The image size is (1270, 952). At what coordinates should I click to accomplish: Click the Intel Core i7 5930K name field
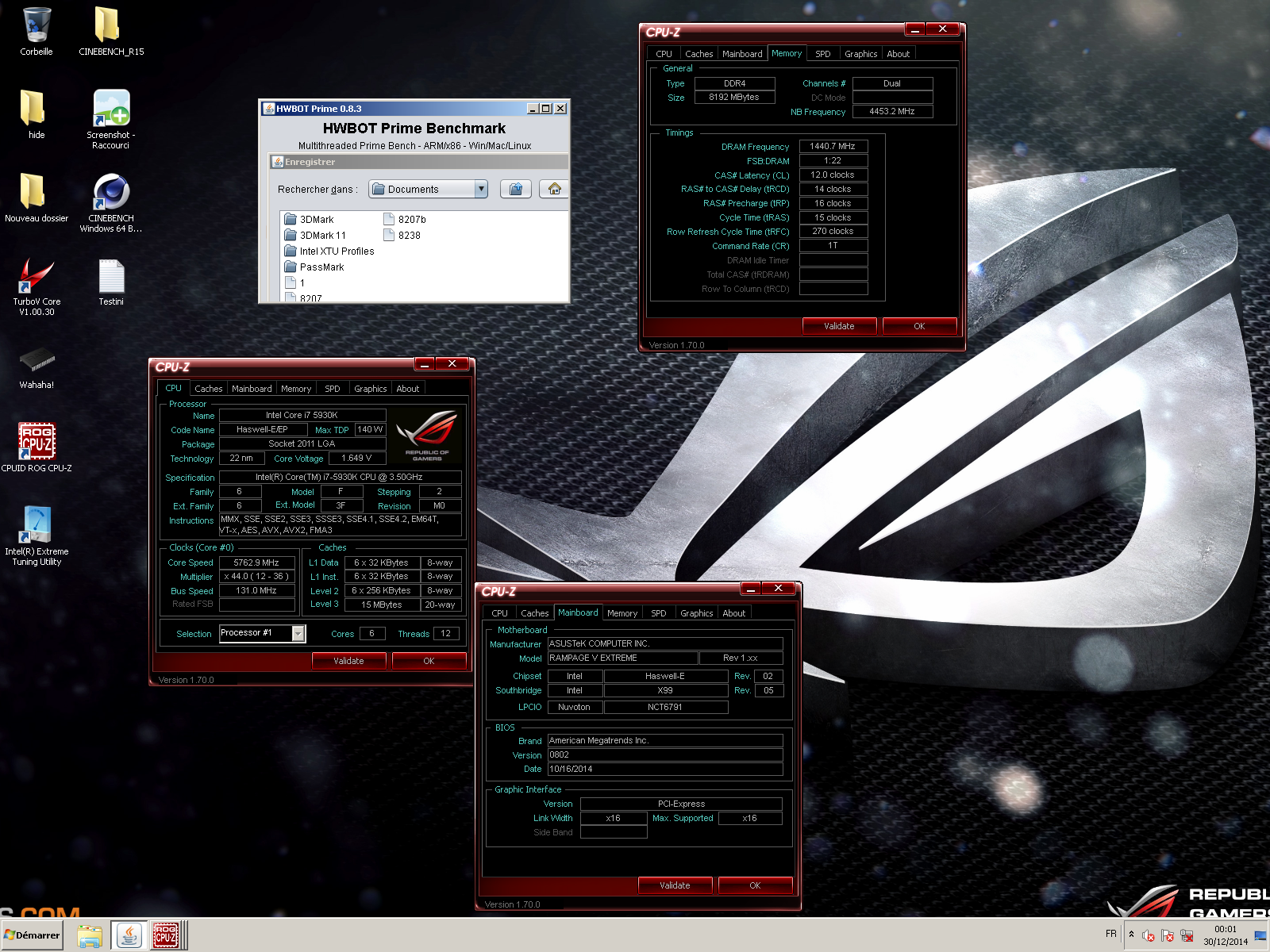point(302,415)
